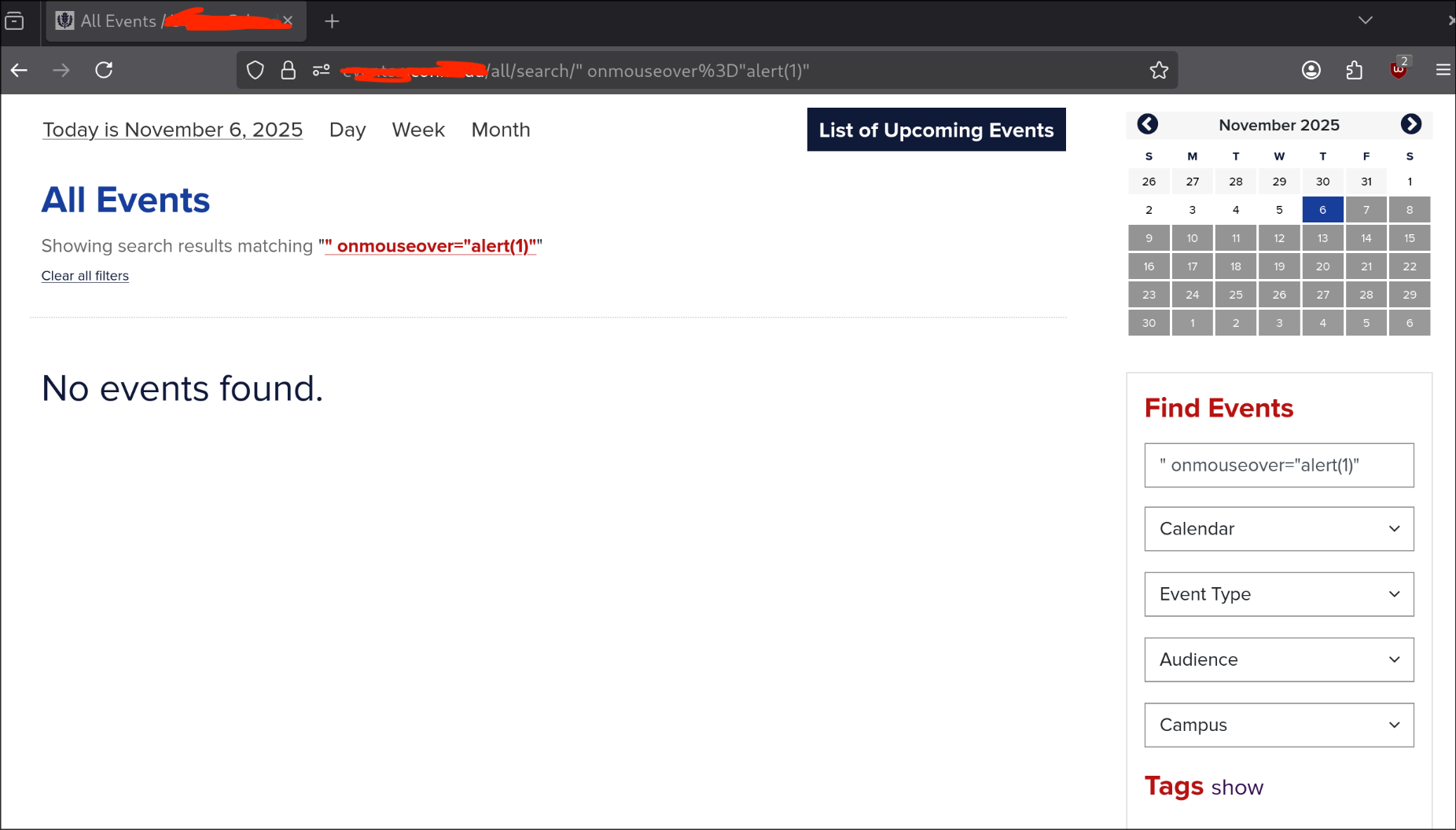This screenshot has height=830, width=1456.
Task: Click the account profile icon
Action: [1311, 71]
